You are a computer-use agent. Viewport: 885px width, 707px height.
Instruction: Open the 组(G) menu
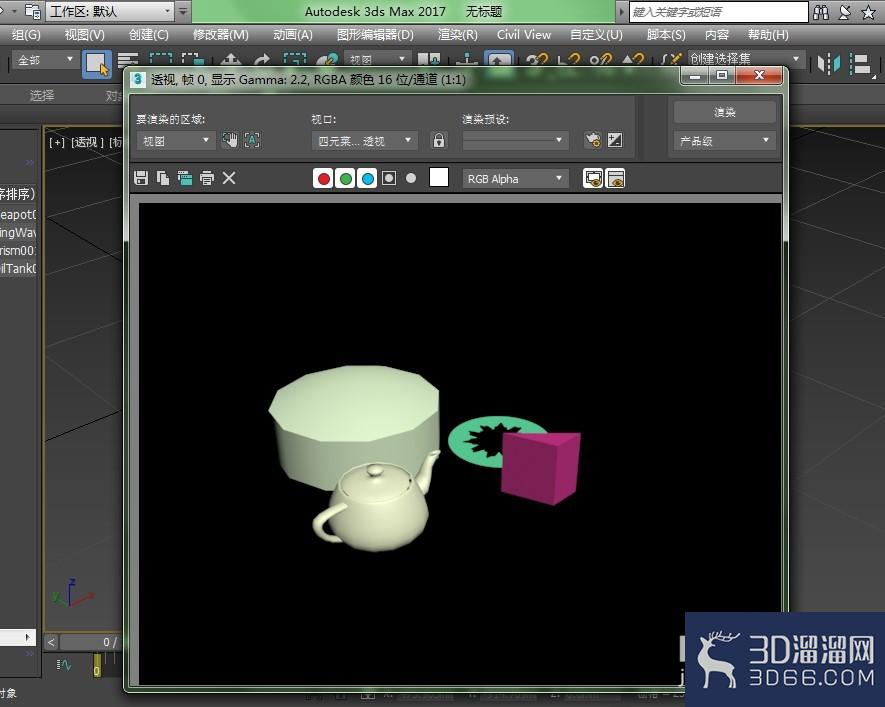pos(26,35)
